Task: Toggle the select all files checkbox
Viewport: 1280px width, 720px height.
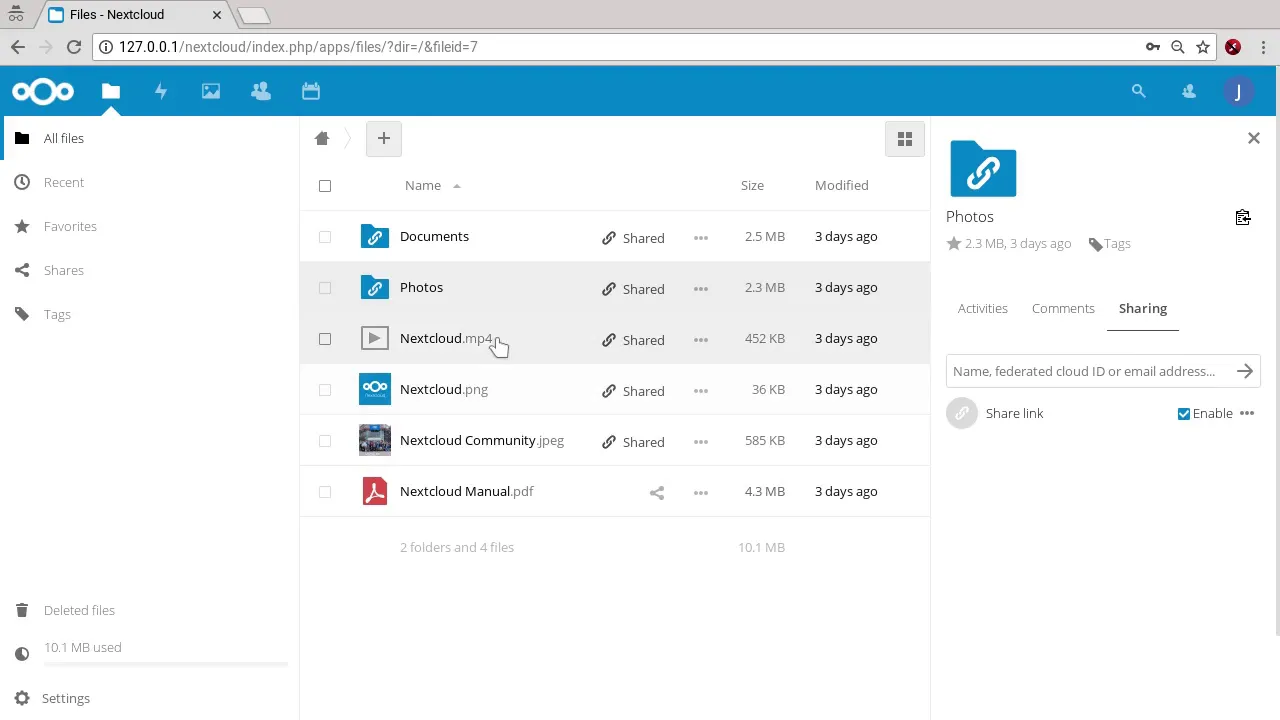Action: (325, 186)
